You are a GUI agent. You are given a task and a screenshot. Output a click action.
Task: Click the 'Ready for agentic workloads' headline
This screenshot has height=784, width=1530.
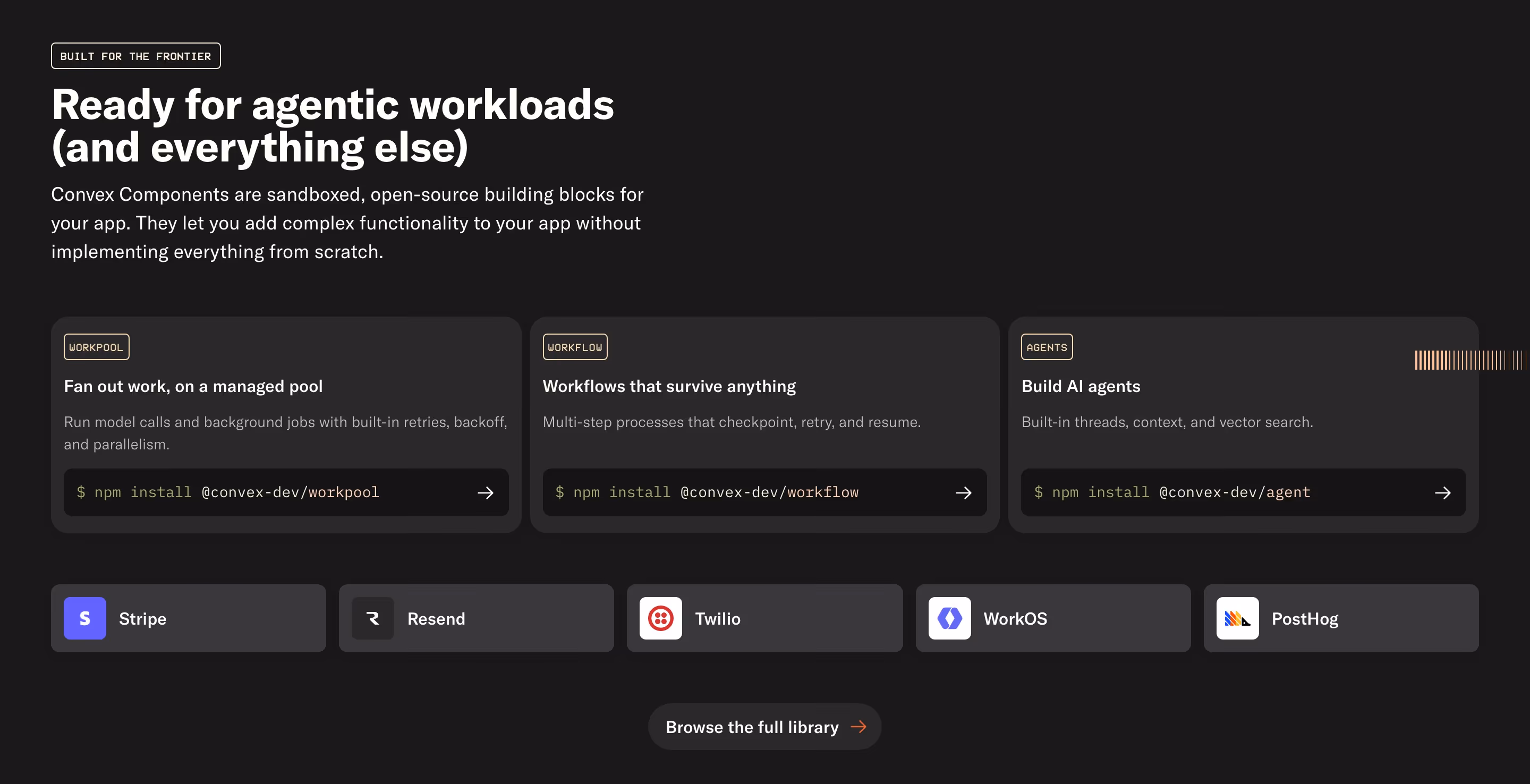(x=333, y=126)
